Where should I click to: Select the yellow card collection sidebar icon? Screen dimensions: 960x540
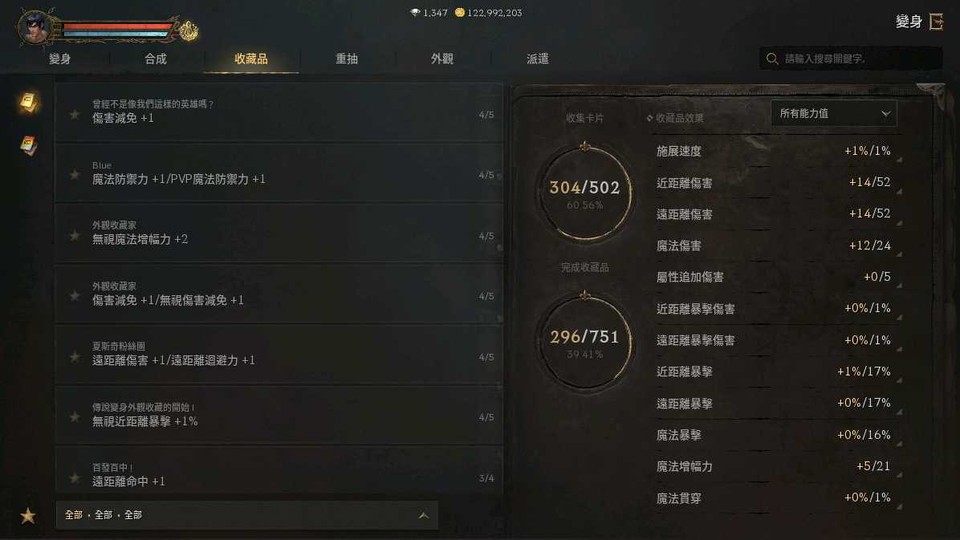[28, 102]
